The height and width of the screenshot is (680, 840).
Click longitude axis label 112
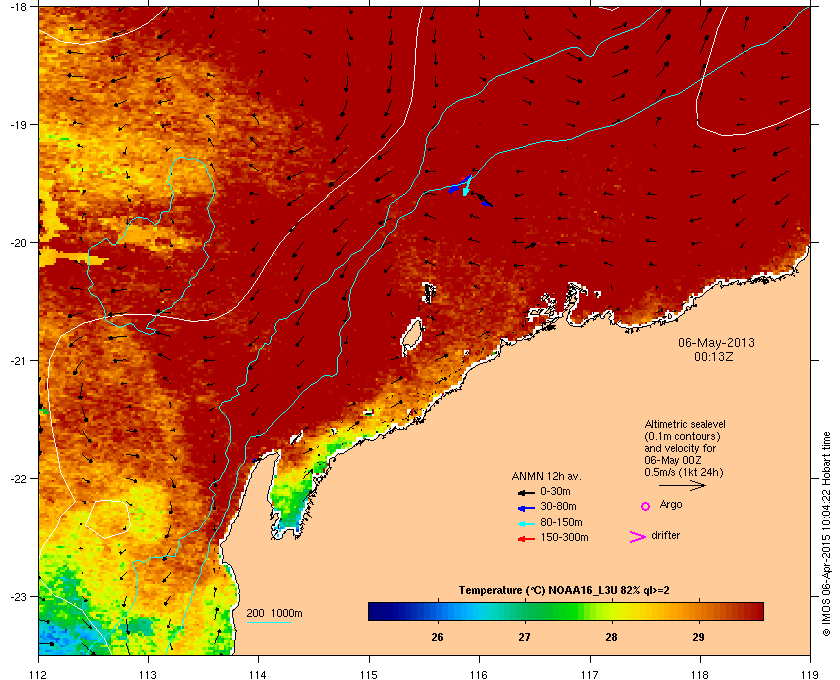(x=39, y=675)
